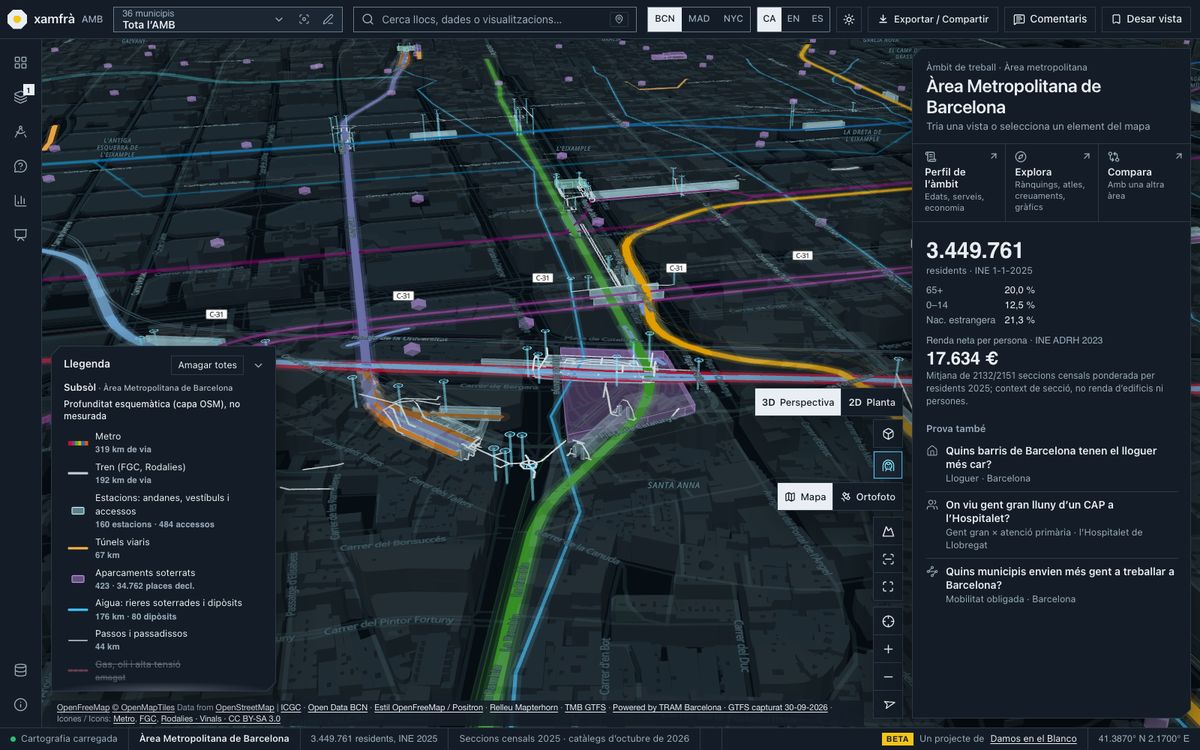Open the dashboard grid icon in sidebar
The width and height of the screenshot is (1200, 750).
(20, 62)
